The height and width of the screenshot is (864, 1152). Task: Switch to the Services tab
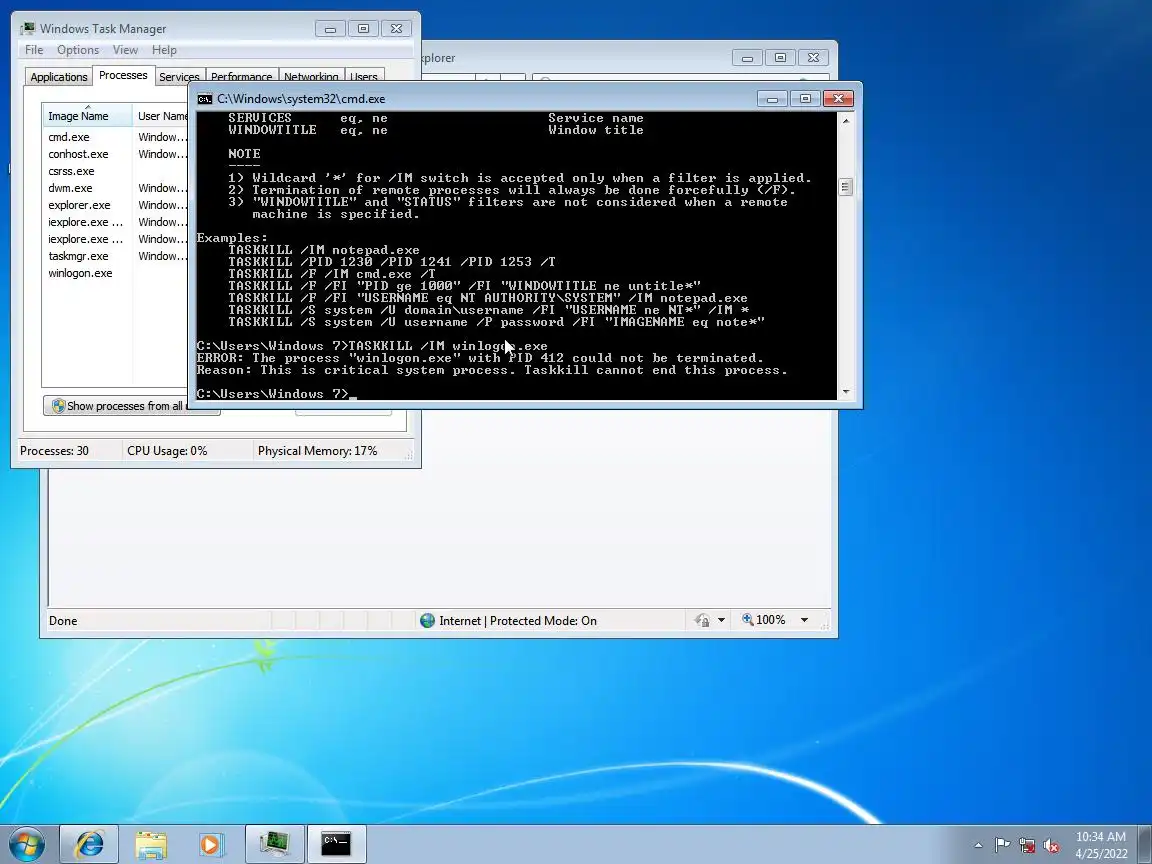[x=179, y=77]
